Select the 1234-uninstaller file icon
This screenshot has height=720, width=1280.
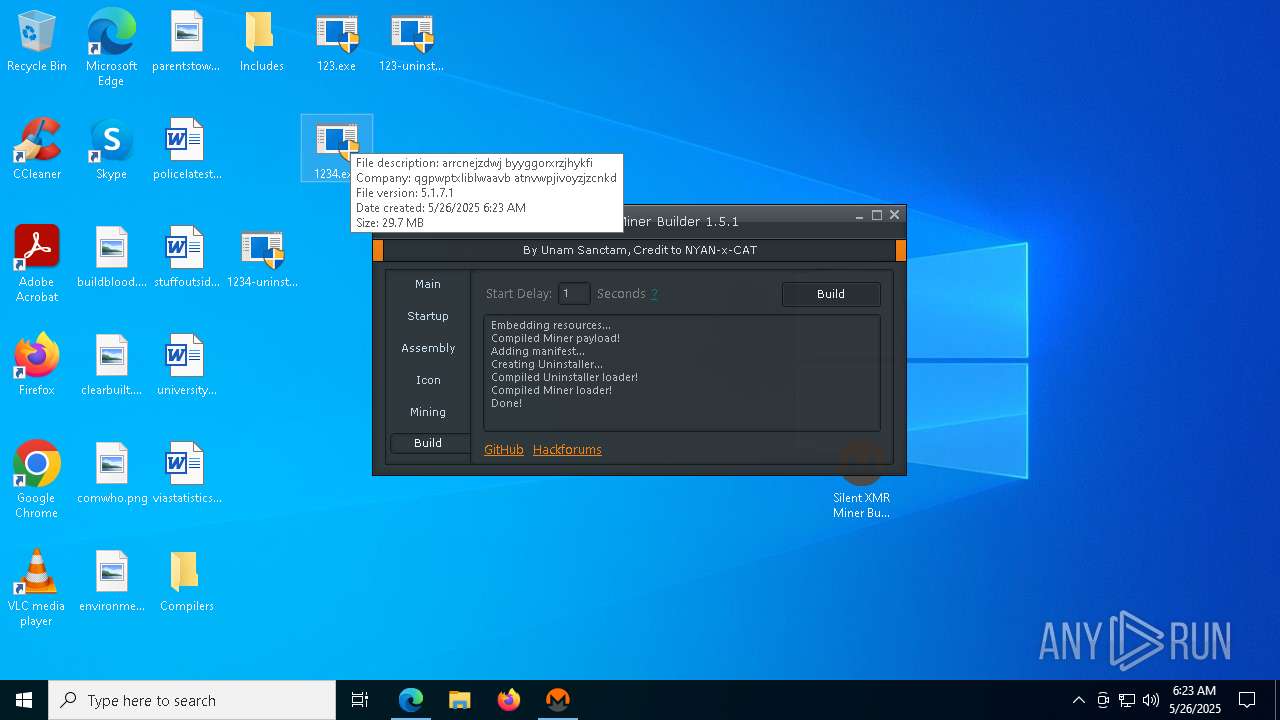coord(262,258)
